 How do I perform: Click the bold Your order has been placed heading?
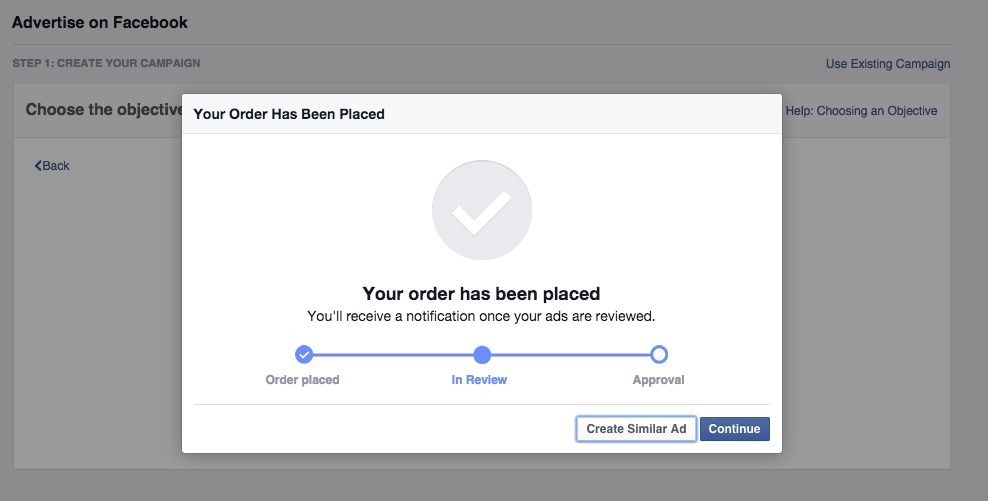click(x=481, y=294)
